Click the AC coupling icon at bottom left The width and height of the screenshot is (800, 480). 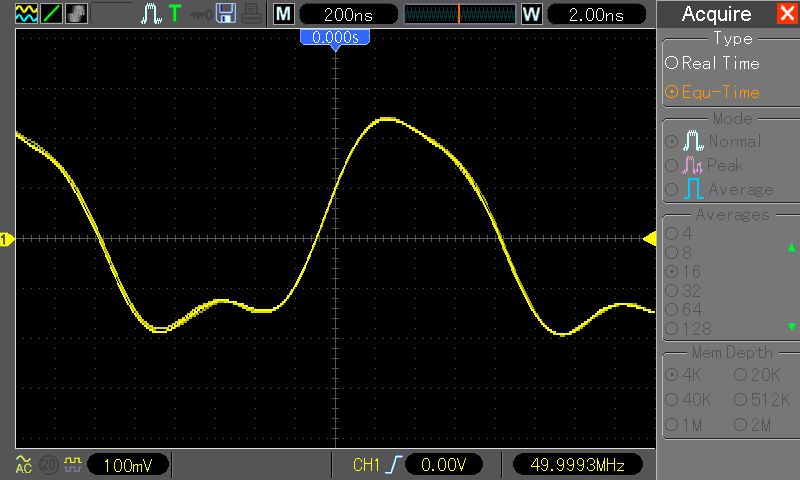(23, 464)
